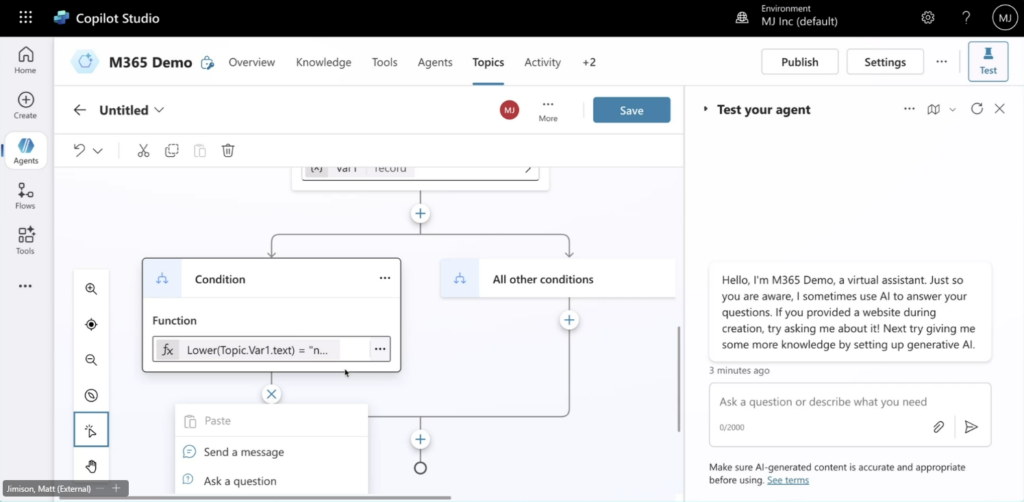Click the Copilot Studio logo

[x=61, y=18]
